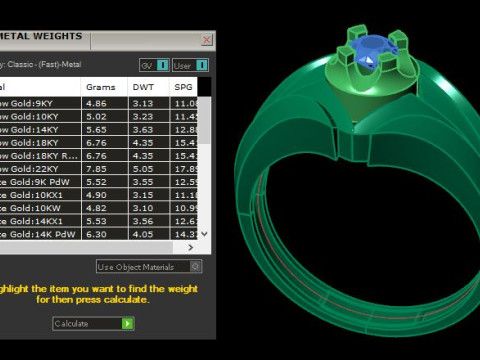
Task: Toggle Use Object Materials option
Action: [x=149, y=267]
